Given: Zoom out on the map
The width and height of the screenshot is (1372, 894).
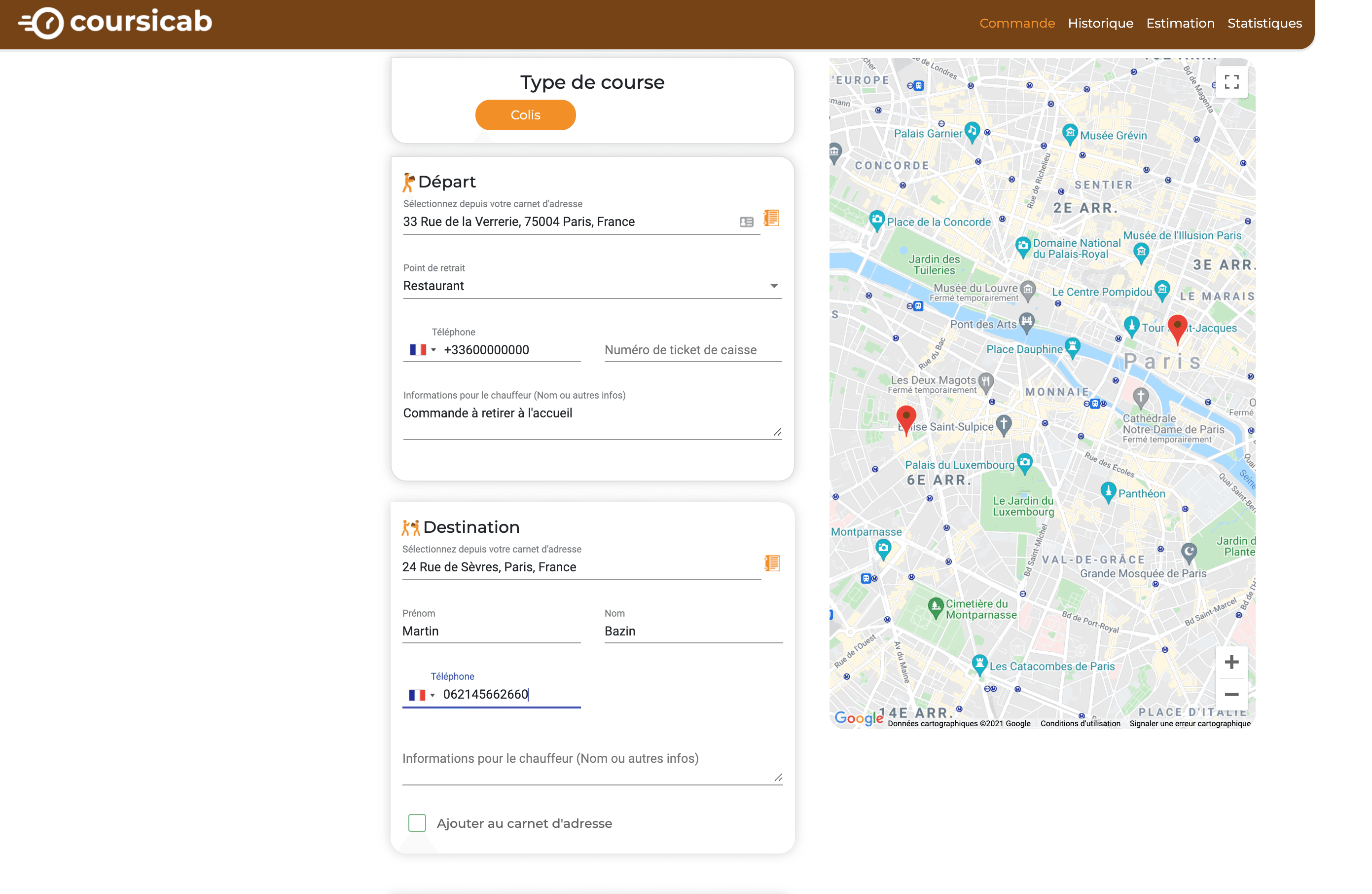Looking at the screenshot, I should [x=1231, y=695].
